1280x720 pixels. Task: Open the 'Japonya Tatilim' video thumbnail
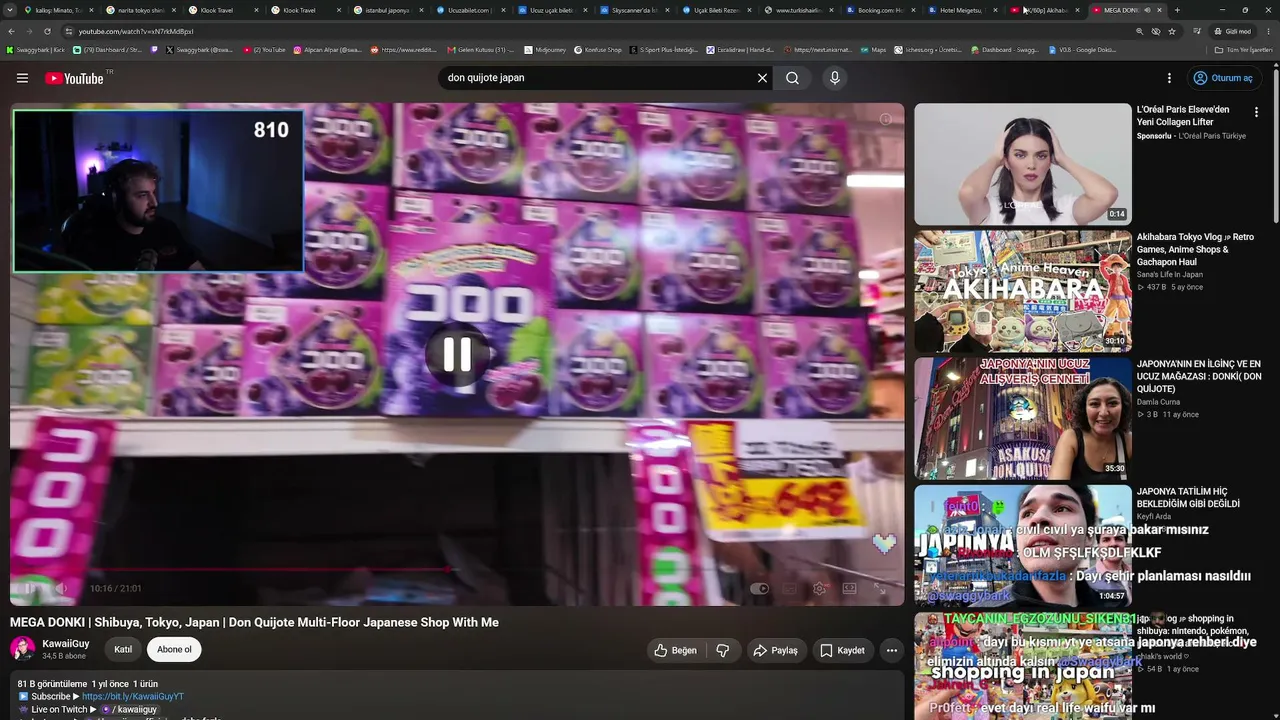[x=1022, y=545]
